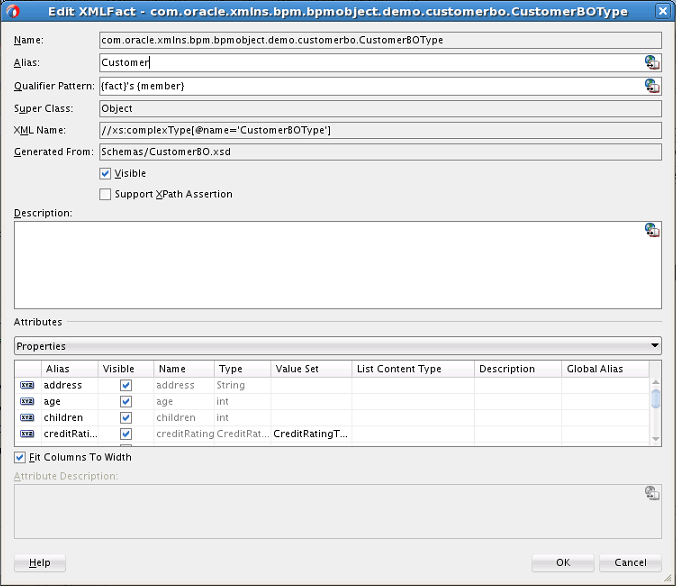The height and width of the screenshot is (586, 676).
Task: Click the Visible column header
Action: point(126,369)
